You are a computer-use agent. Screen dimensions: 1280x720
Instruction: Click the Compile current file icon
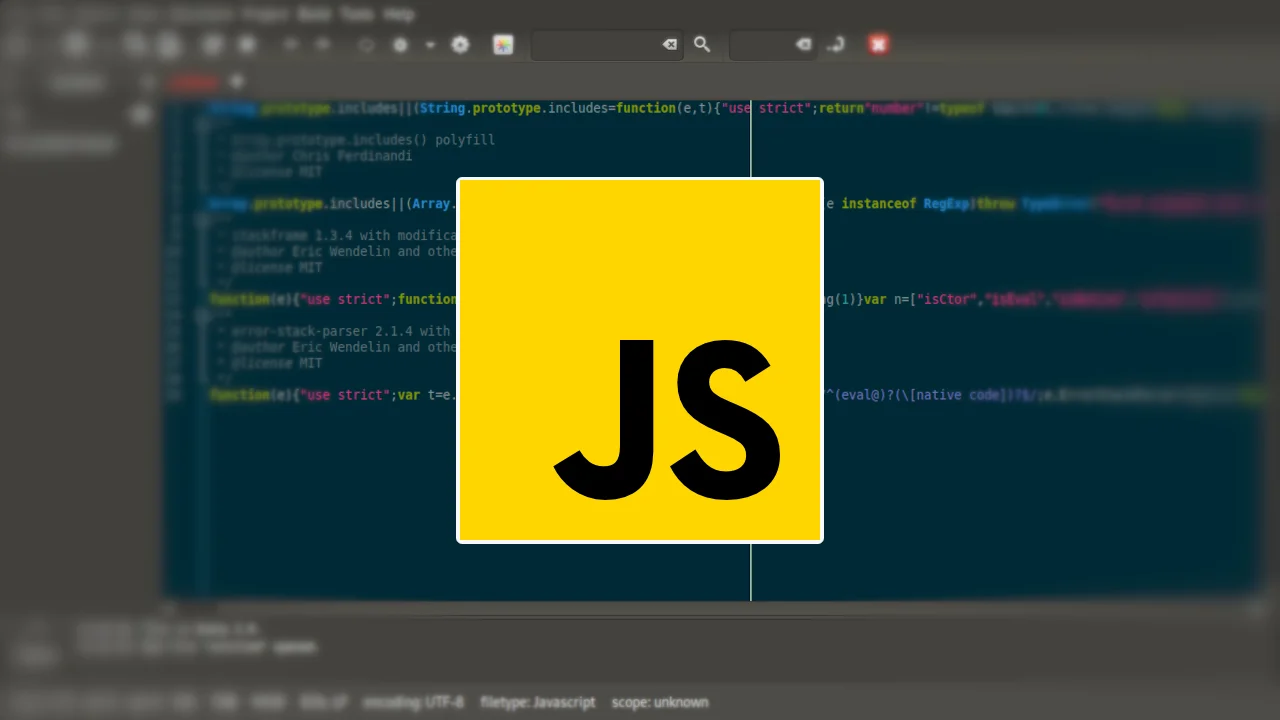point(367,44)
